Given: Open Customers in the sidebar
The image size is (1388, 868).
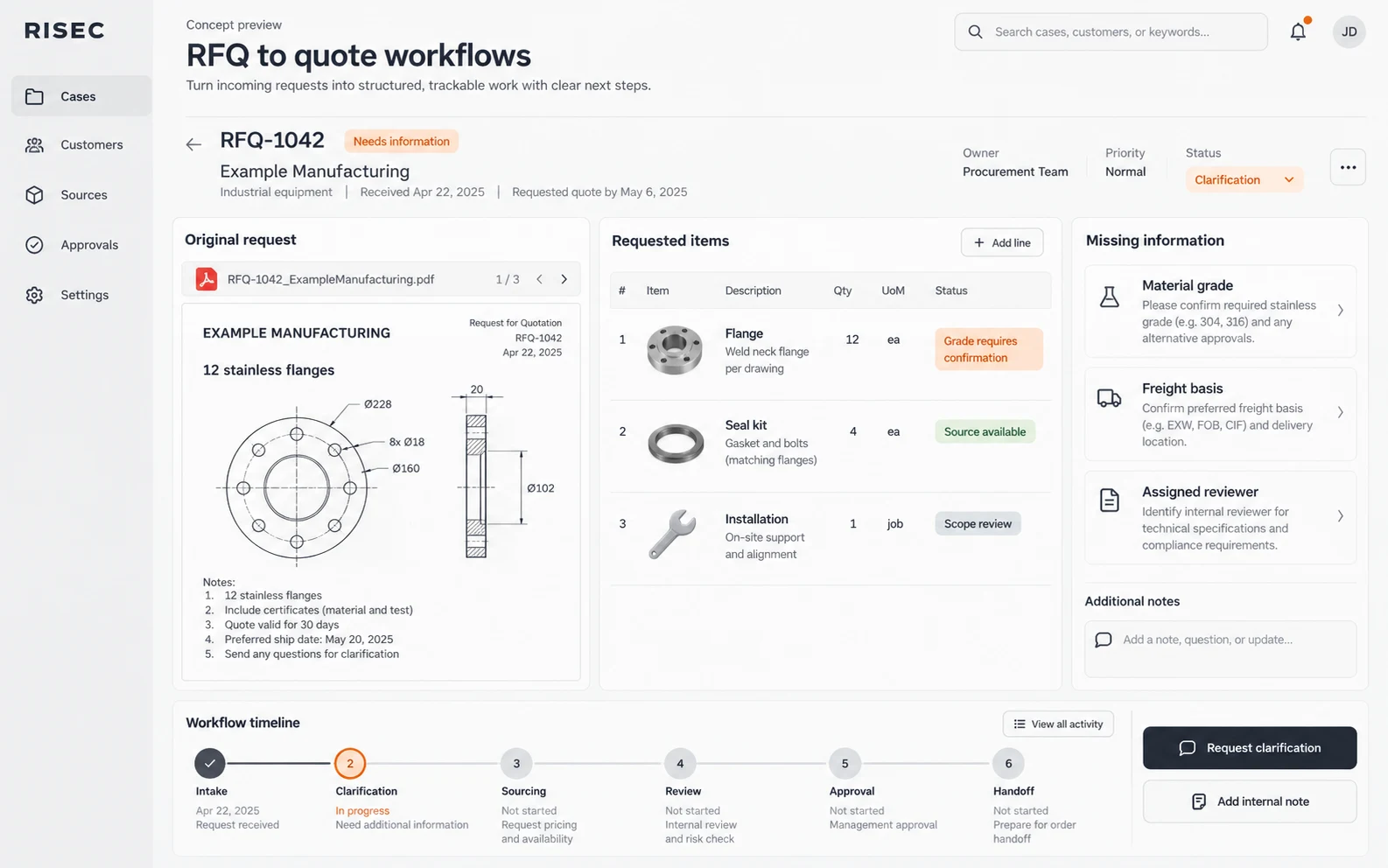Looking at the screenshot, I should [81, 145].
